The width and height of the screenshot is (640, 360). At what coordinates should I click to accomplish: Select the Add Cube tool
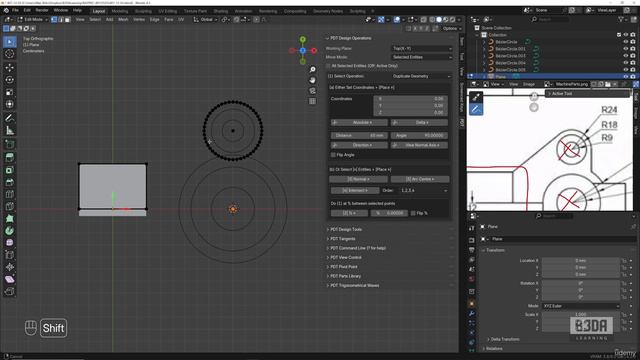coord(9,144)
